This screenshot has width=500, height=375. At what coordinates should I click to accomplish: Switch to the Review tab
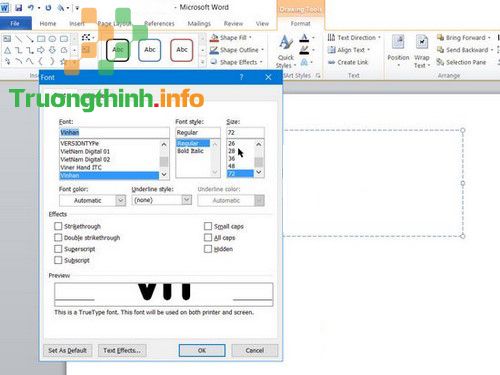tap(233, 24)
